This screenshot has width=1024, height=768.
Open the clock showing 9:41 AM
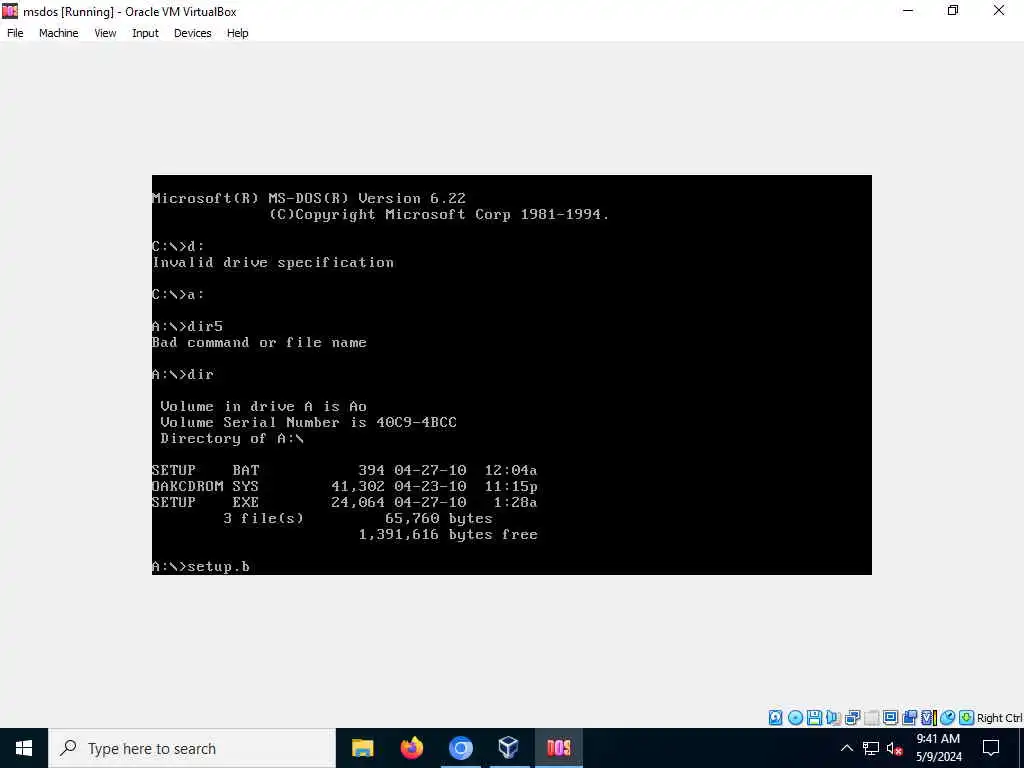(938, 748)
